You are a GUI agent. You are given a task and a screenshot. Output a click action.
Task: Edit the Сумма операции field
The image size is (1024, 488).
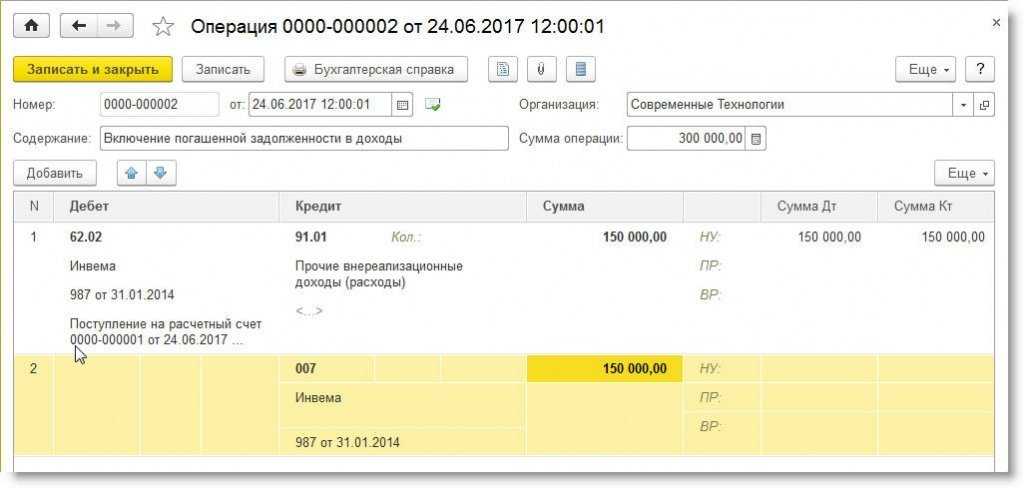[686, 138]
